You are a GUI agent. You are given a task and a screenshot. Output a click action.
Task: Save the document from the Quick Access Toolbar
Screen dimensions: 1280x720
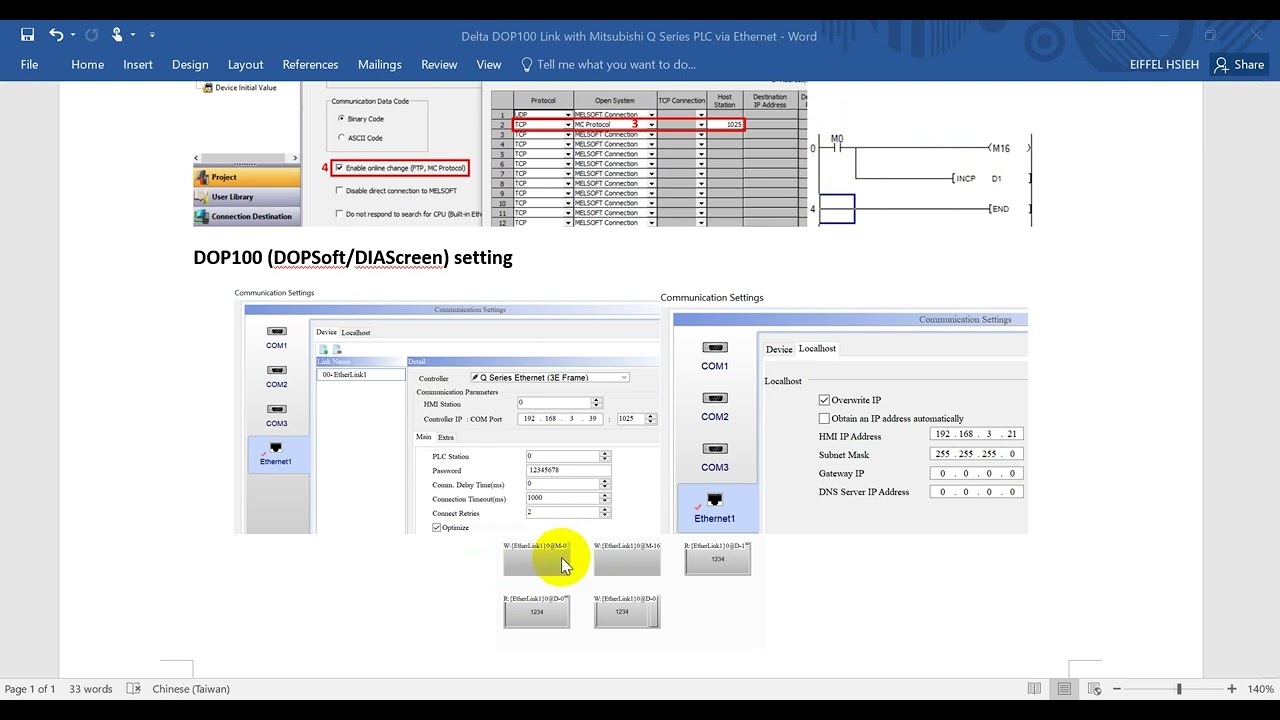point(27,35)
